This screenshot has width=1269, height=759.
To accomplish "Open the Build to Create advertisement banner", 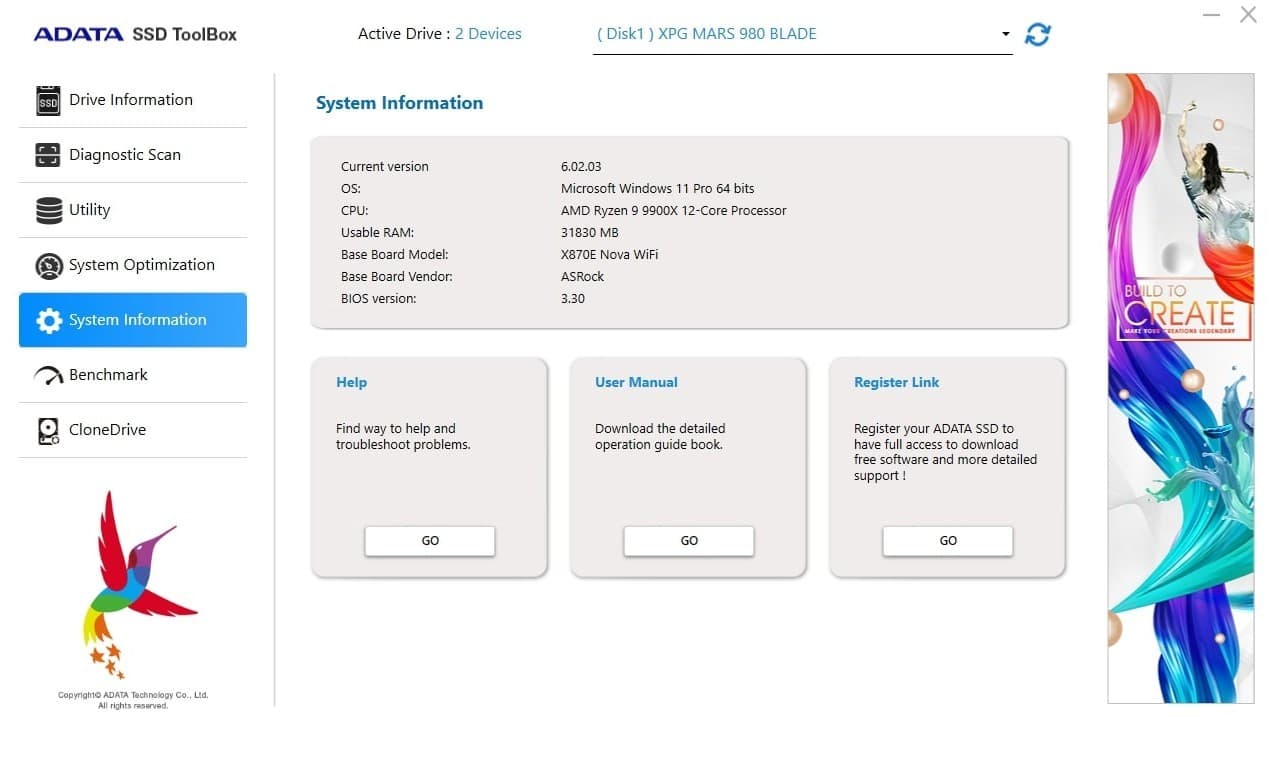I will [1180, 388].
